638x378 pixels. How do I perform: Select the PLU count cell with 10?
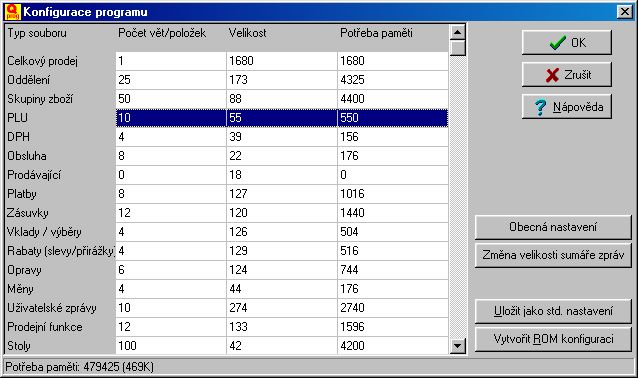point(171,118)
